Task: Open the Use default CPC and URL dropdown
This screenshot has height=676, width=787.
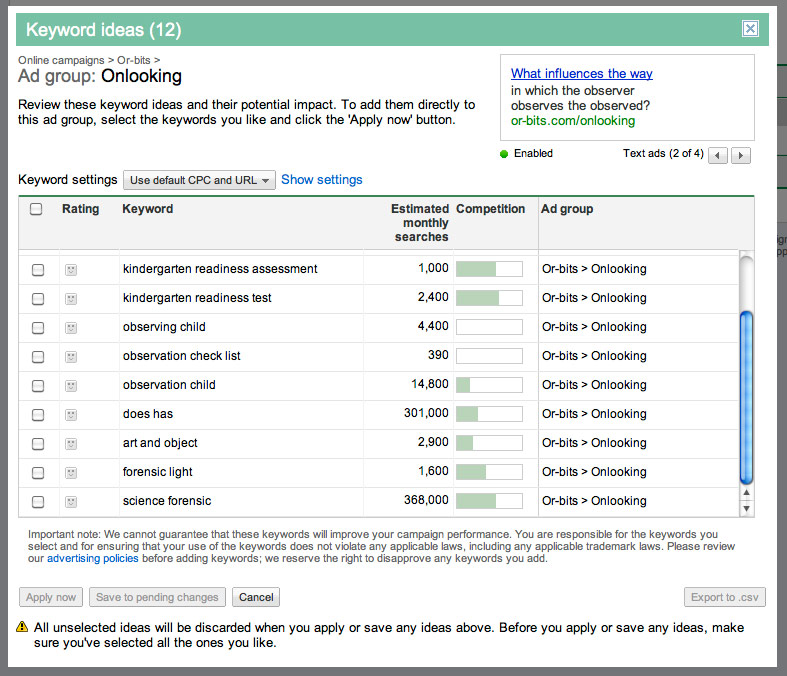Action: (199, 180)
